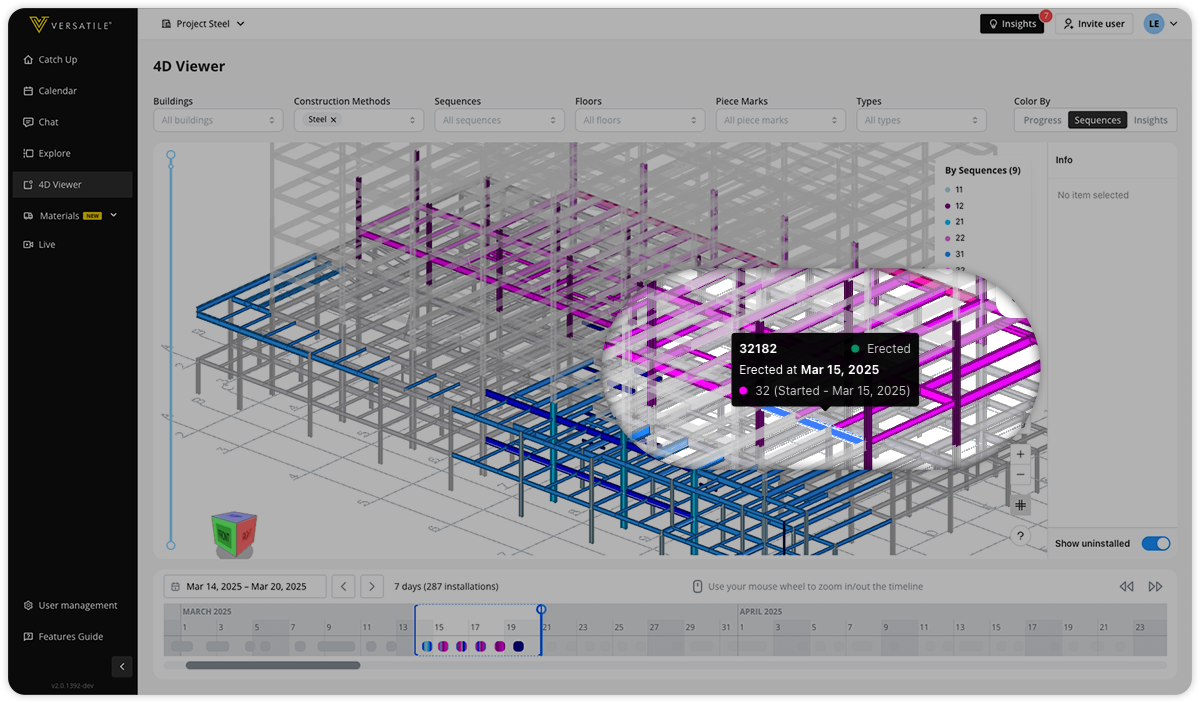Color the model by Sequences
1200x703 pixels.
point(1097,120)
